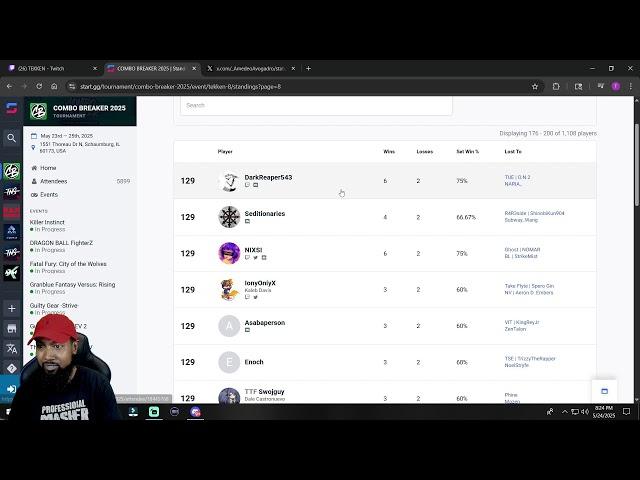Screen dimensions: 640x480
Task: Switch to the X.com tab
Action: (x=249, y=69)
